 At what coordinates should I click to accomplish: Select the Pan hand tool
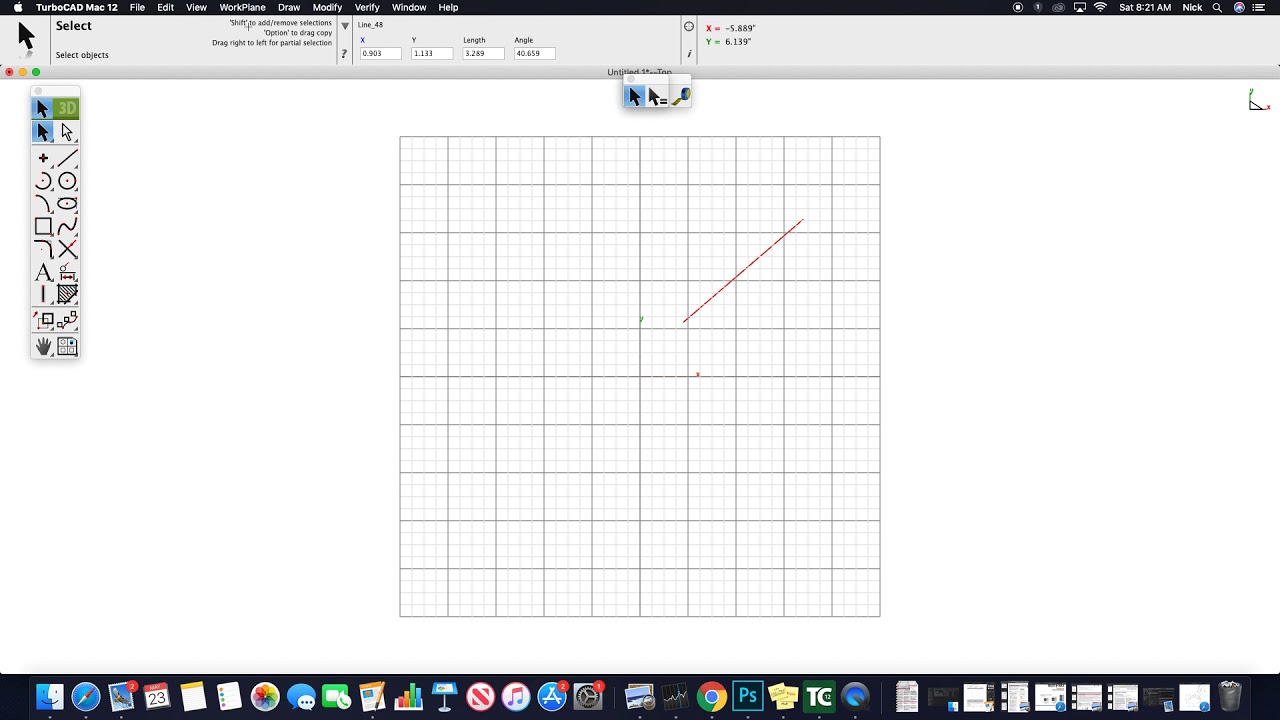click(x=43, y=346)
